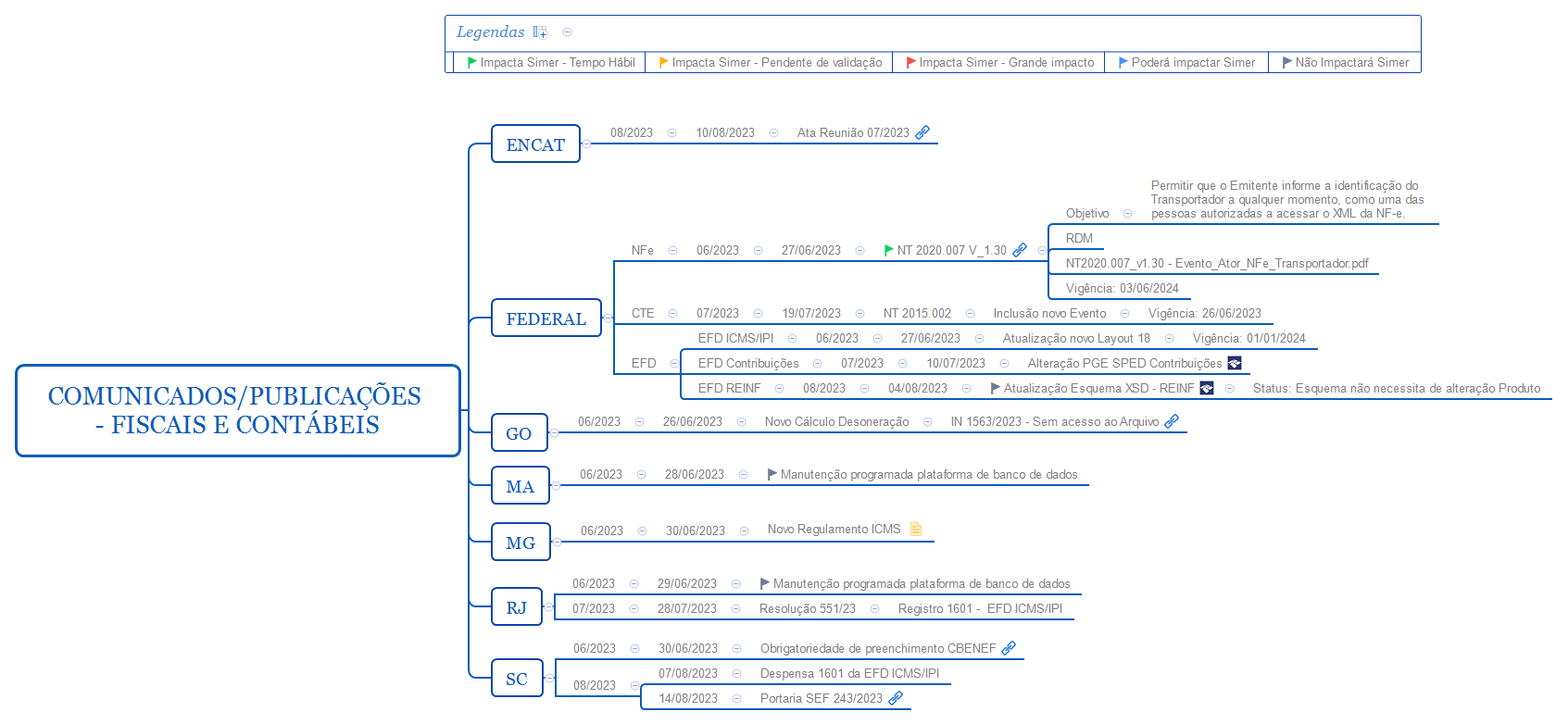This screenshot has height=724, width=1568.
Task: Select Registro 1601 - EFD ICMS/IPI node
Action: click(x=980, y=608)
